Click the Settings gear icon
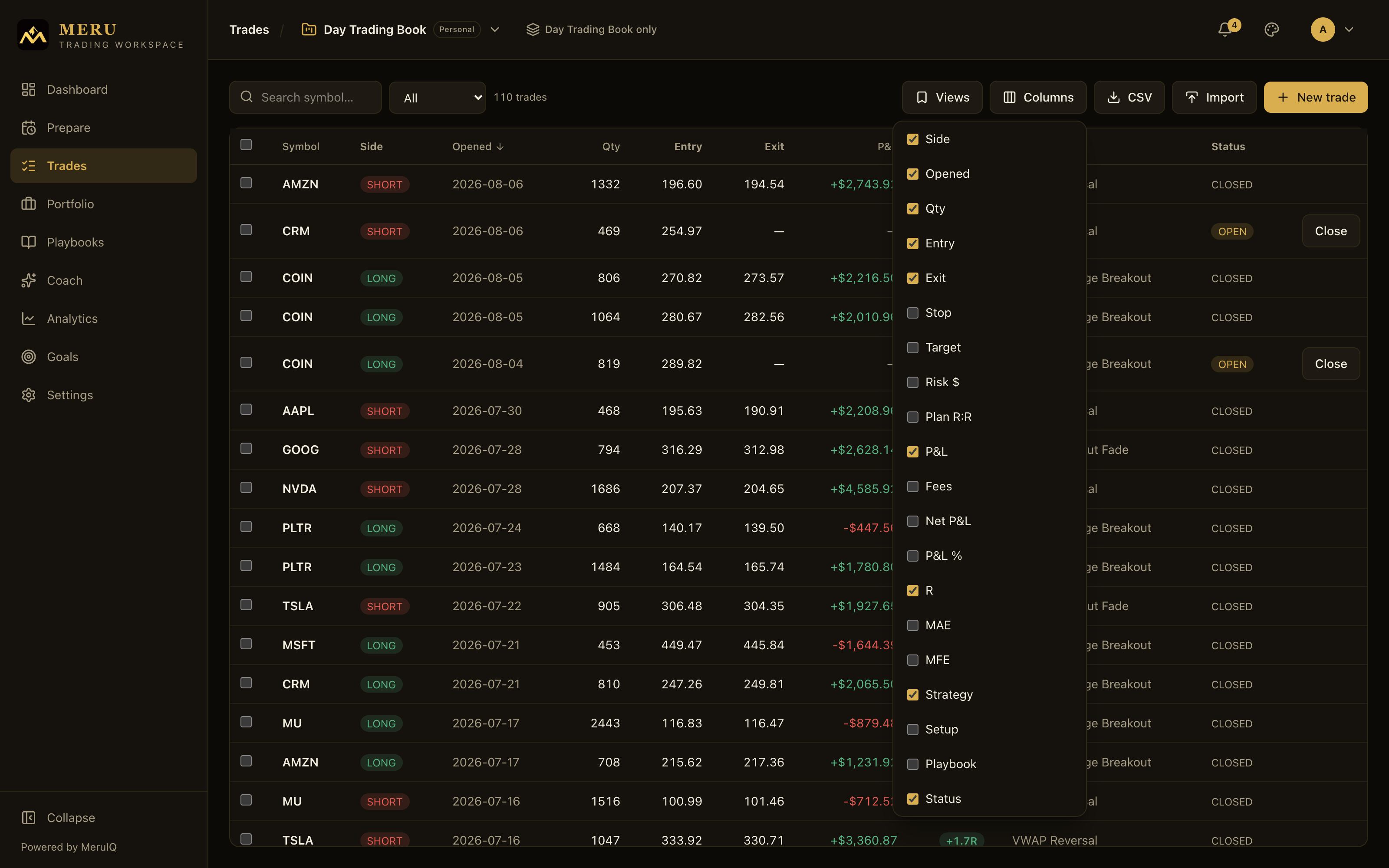This screenshot has height=868, width=1389. (x=29, y=395)
